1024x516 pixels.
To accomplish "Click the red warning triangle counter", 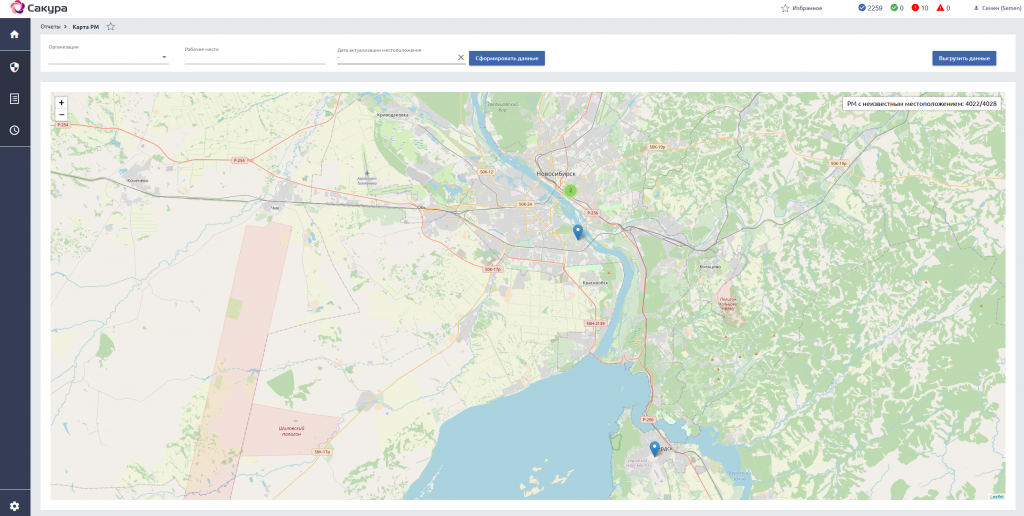I will [943, 8].
